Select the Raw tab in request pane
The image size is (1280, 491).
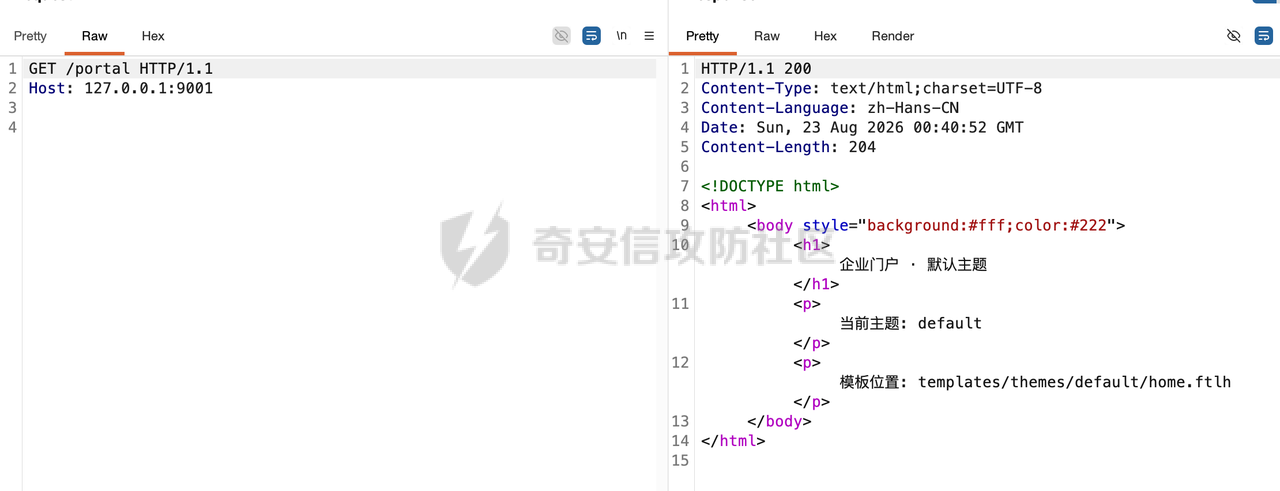click(95, 36)
